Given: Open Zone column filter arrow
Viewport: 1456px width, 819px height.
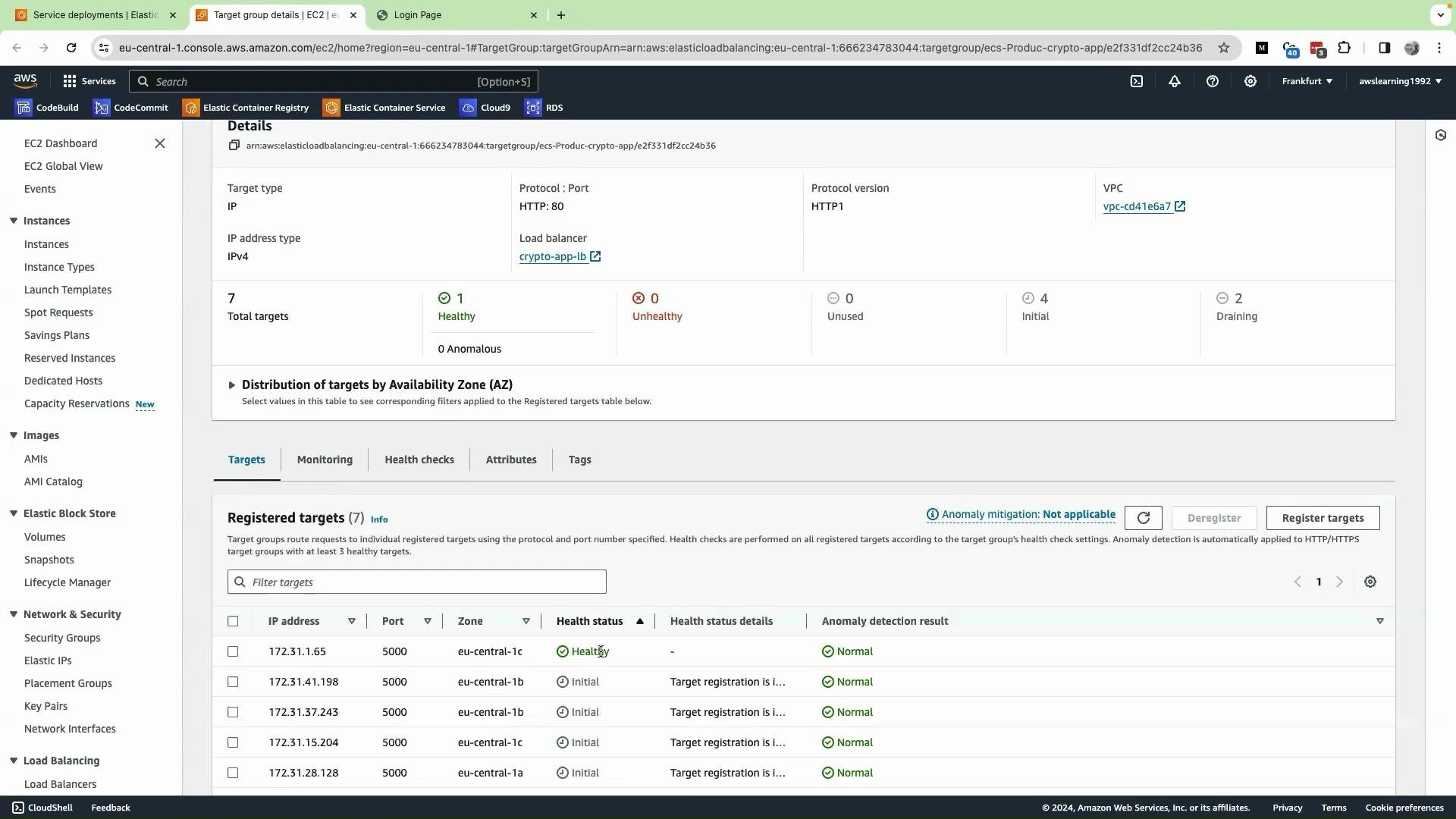Looking at the screenshot, I should click(x=526, y=621).
